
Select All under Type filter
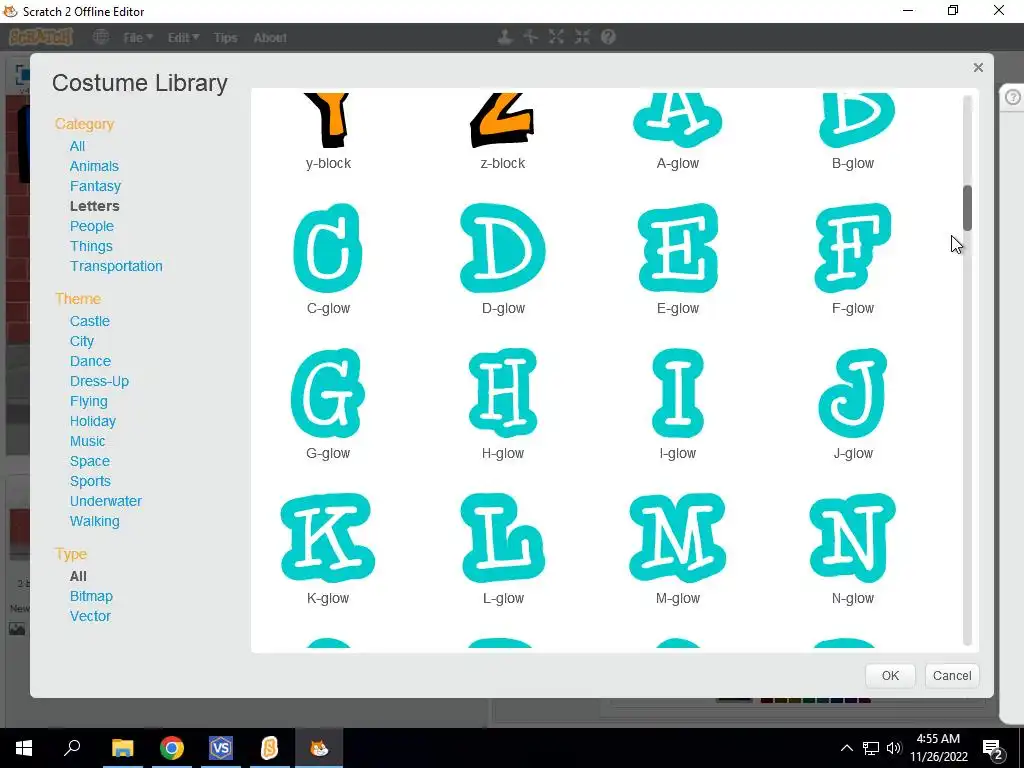[x=78, y=576]
